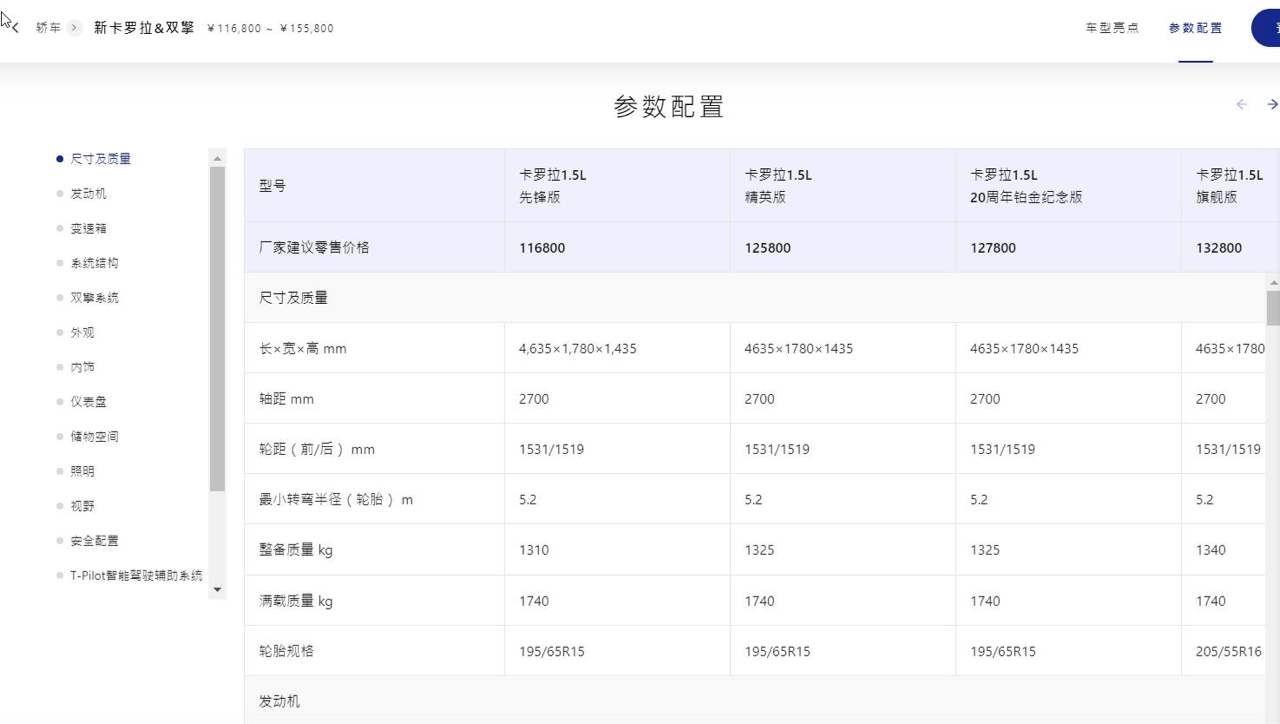Switch to the 参数配置 tab
The width and height of the screenshot is (1280, 724).
(1195, 28)
